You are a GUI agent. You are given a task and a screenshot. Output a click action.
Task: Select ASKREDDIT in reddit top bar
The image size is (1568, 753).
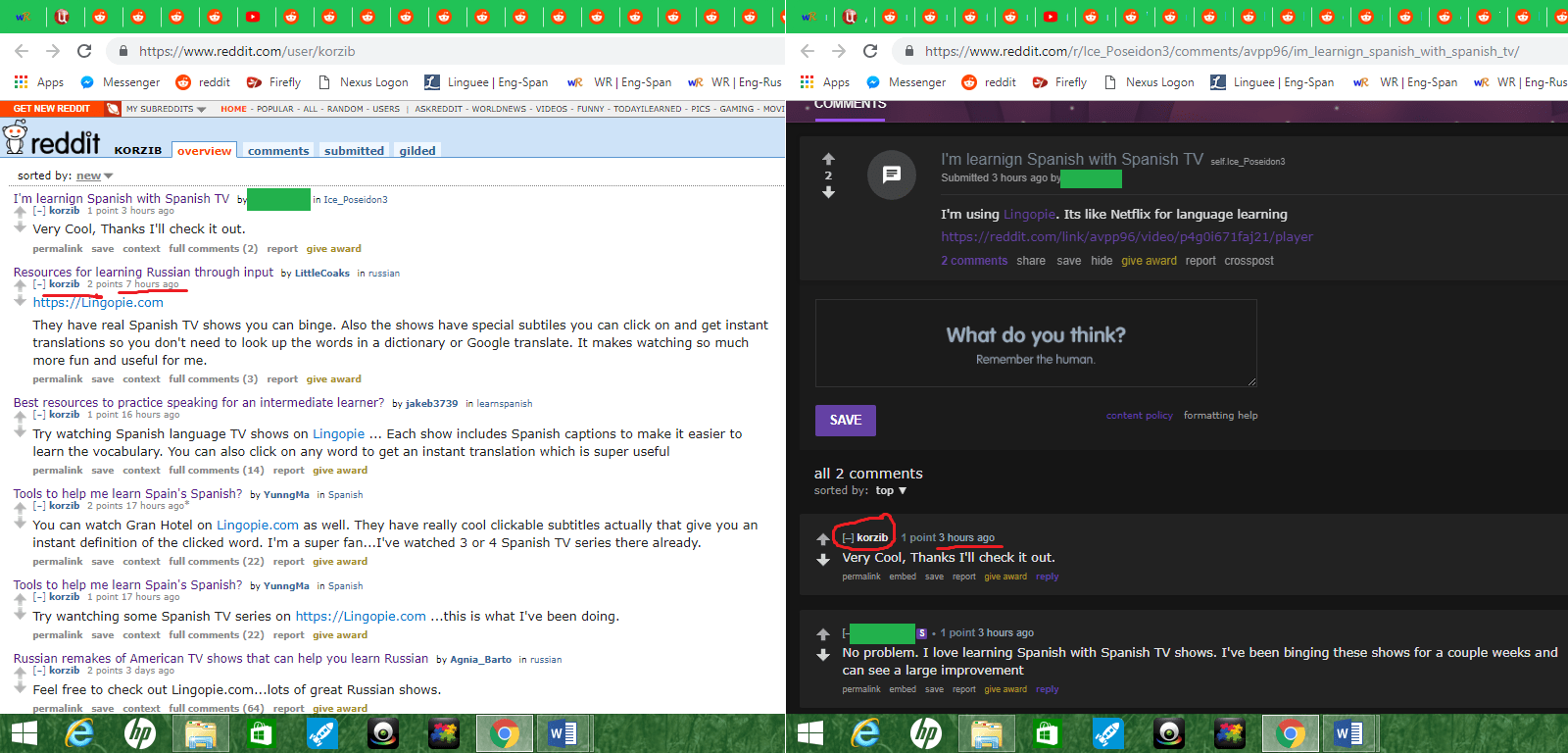438,109
